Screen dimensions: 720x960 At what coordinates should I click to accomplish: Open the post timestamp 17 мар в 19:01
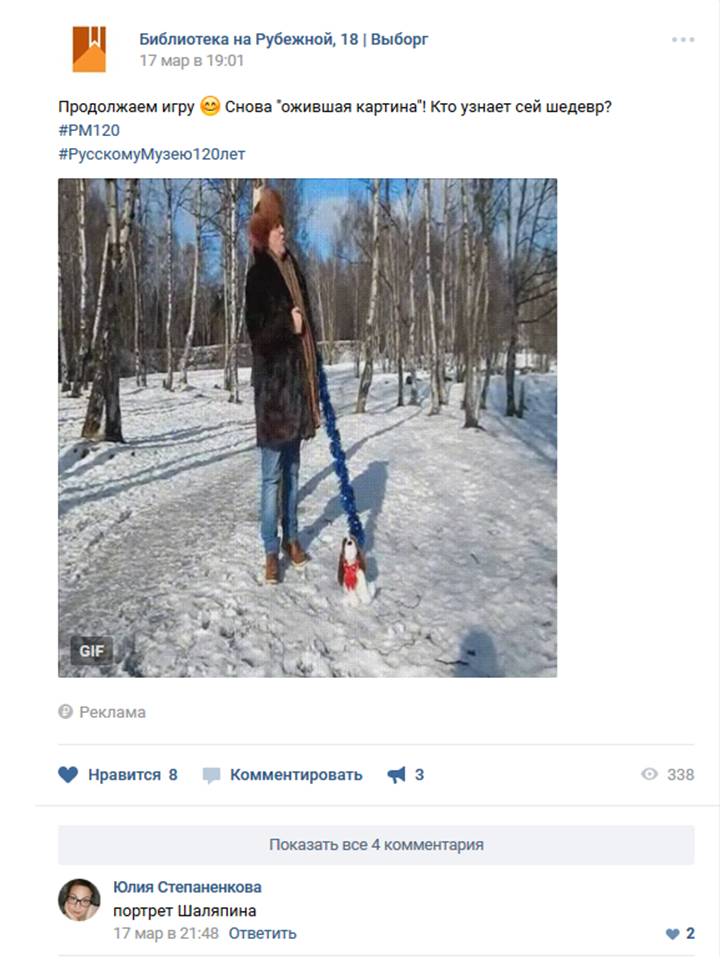click(x=192, y=61)
